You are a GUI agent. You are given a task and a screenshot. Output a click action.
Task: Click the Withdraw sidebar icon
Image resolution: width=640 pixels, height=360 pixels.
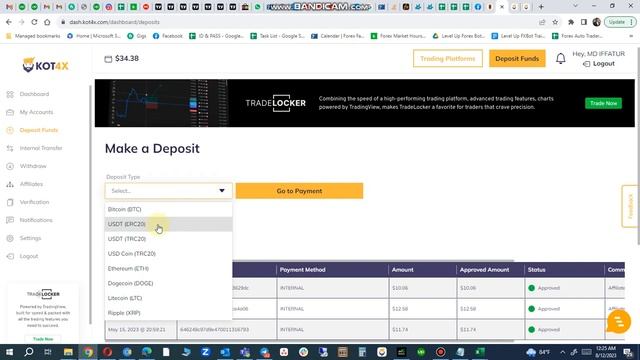click(10, 166)
